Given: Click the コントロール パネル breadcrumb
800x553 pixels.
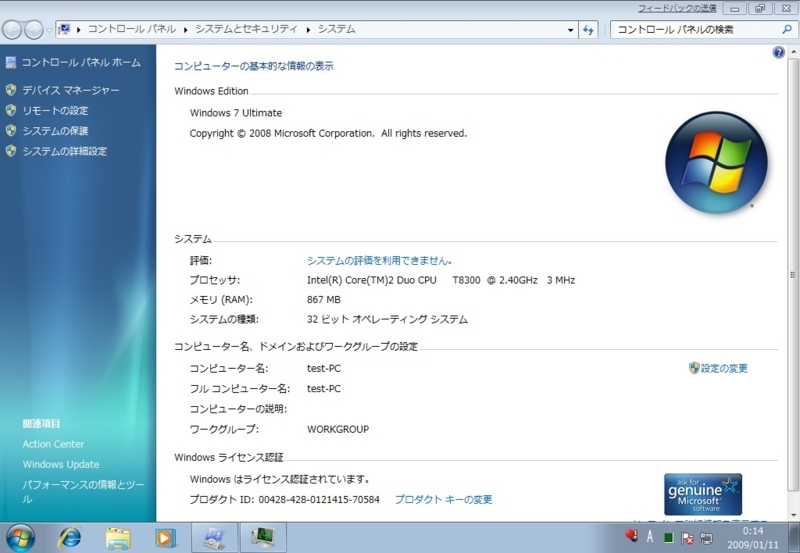Looking at the screenshot, I should (132, 29).
